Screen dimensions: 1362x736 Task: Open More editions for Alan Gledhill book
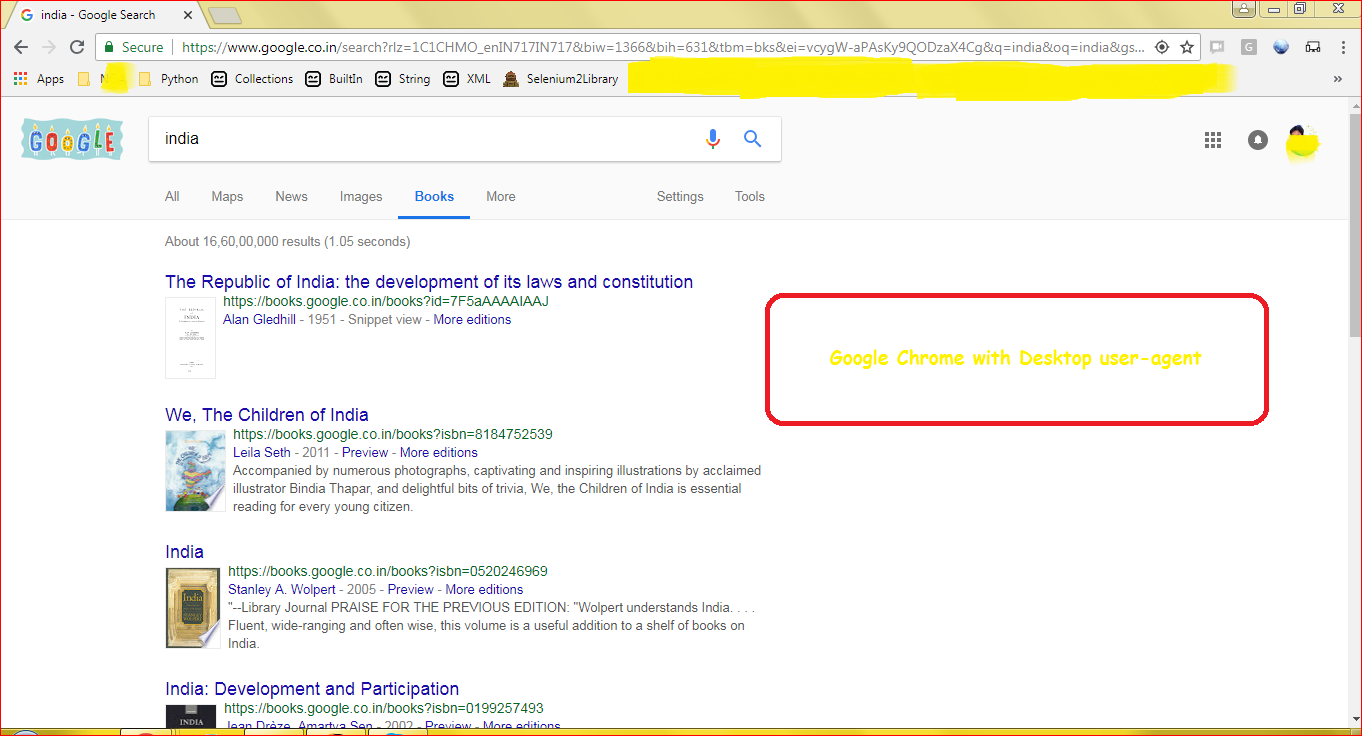pyautogui.click(x=472, y=320)
